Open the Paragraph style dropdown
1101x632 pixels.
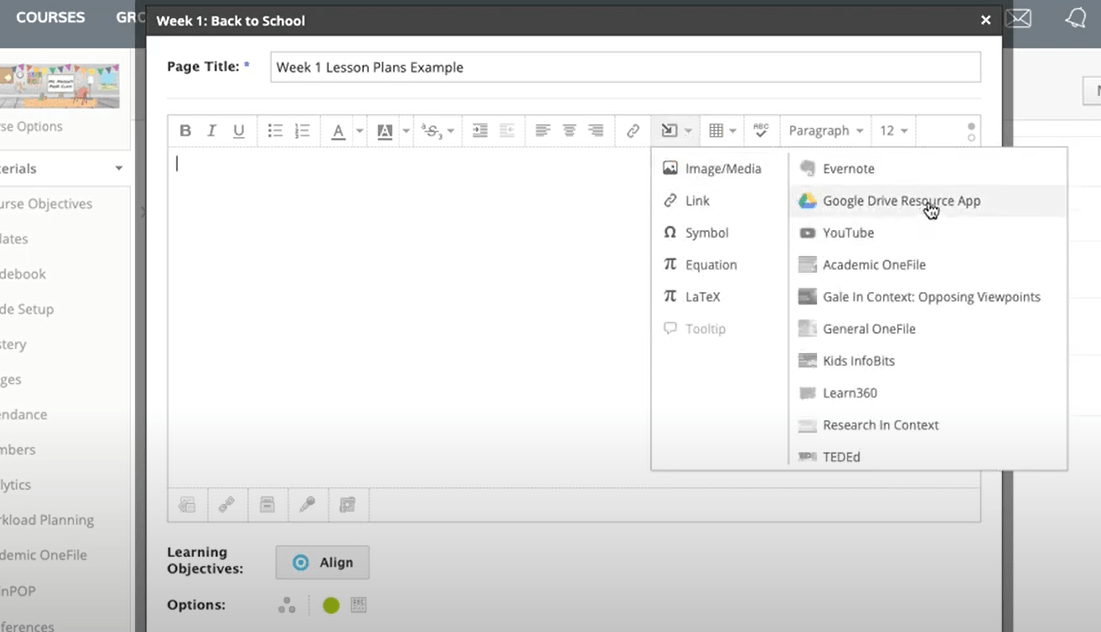pyautogui.click(x=825, y=131)
